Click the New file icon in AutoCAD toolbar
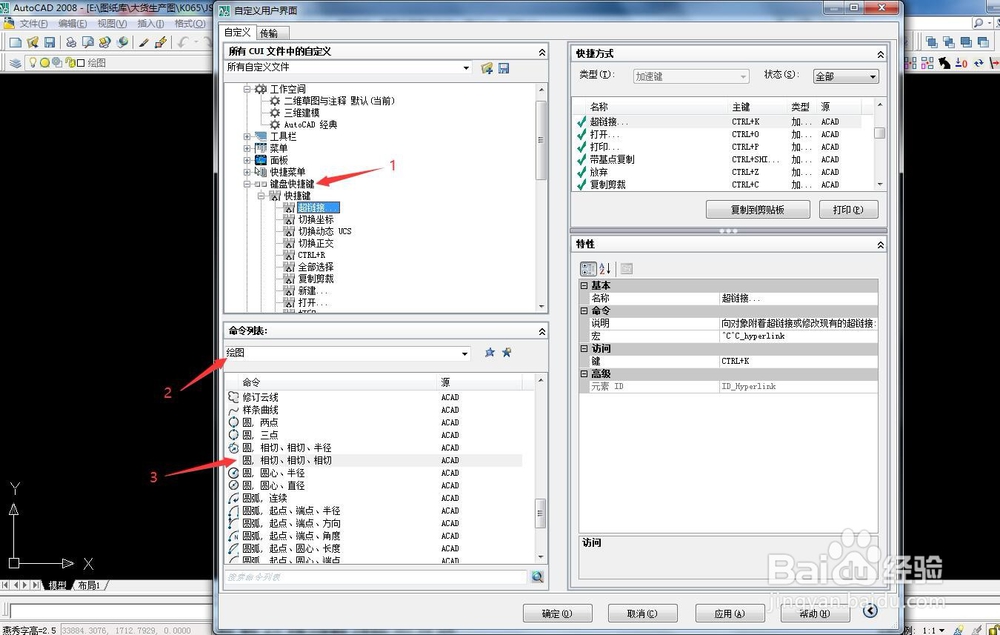Screen dimensions: 1000x635 pyautogui.click(x=15, y=42)
